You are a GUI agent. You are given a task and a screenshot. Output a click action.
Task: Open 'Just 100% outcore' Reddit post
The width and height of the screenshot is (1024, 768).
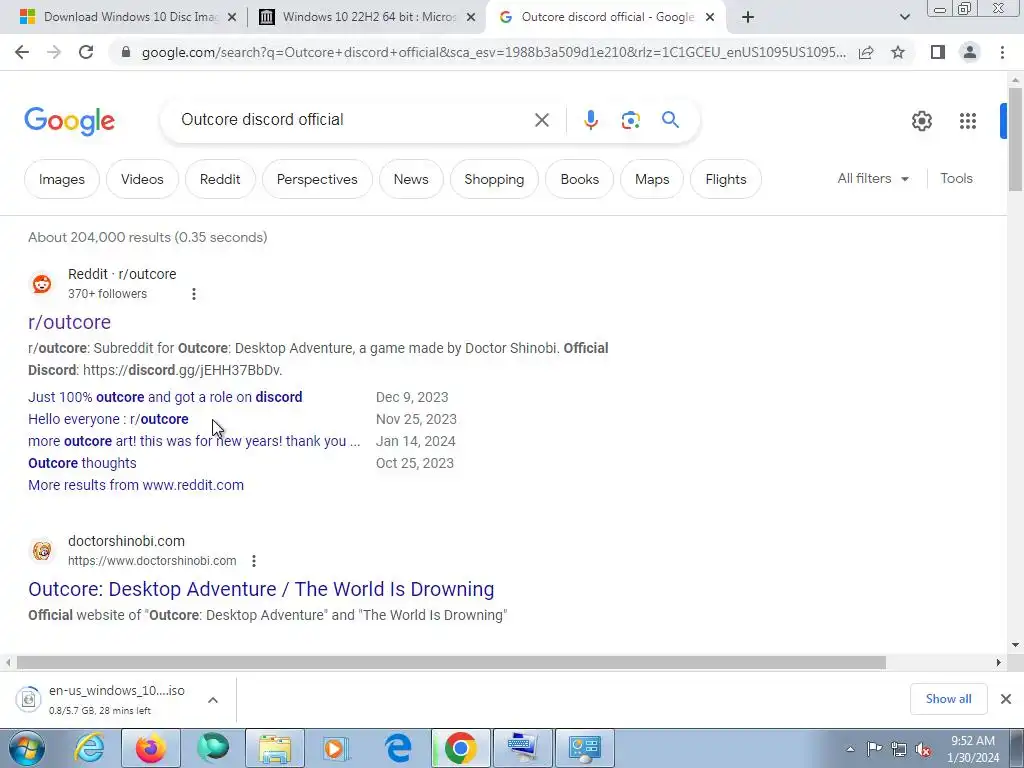pos(165,397)
